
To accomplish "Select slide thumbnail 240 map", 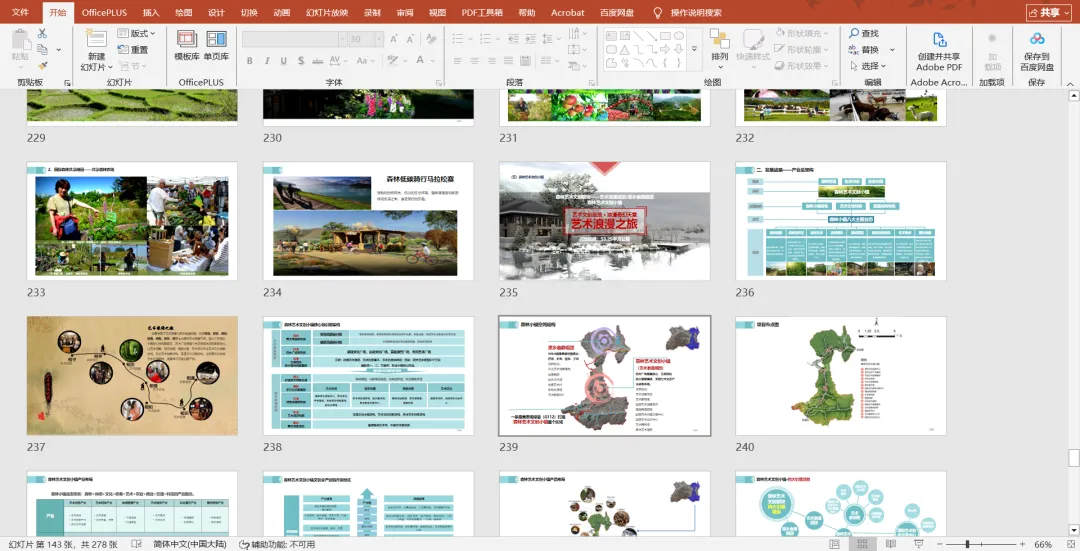I will click(x=840, y=375).
